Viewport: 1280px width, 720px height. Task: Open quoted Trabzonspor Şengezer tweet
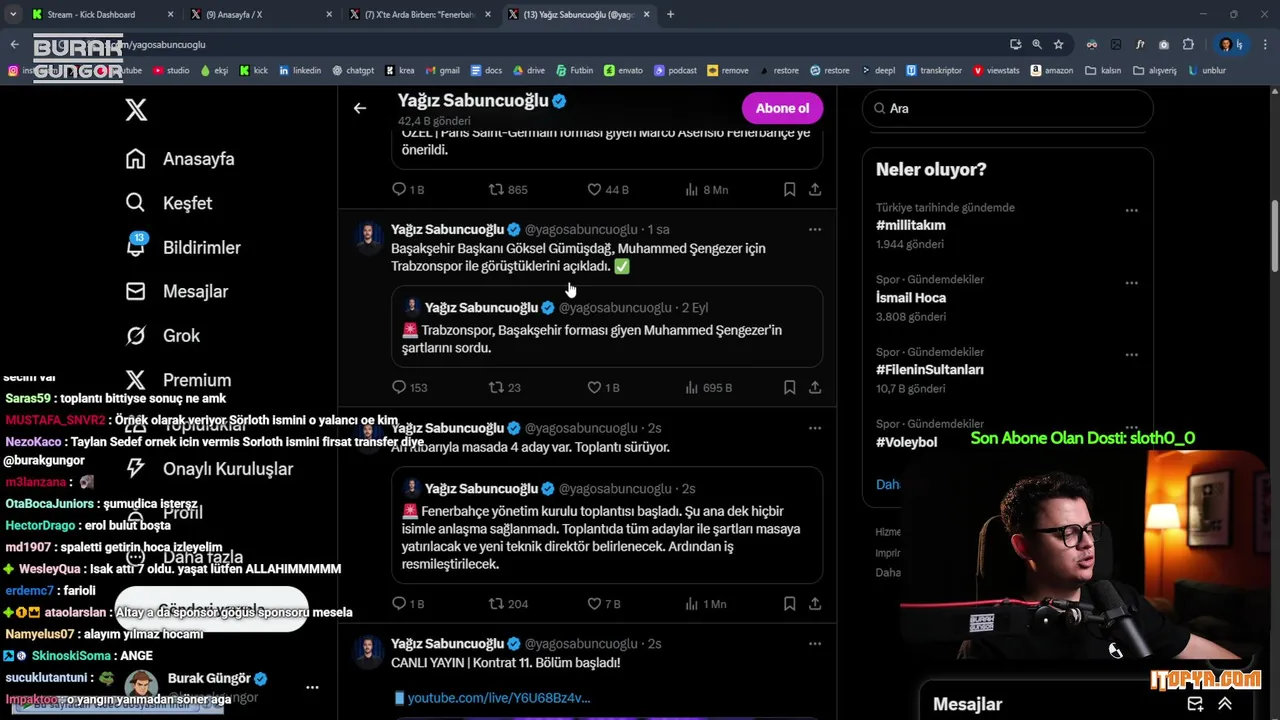tap(607, 327)
